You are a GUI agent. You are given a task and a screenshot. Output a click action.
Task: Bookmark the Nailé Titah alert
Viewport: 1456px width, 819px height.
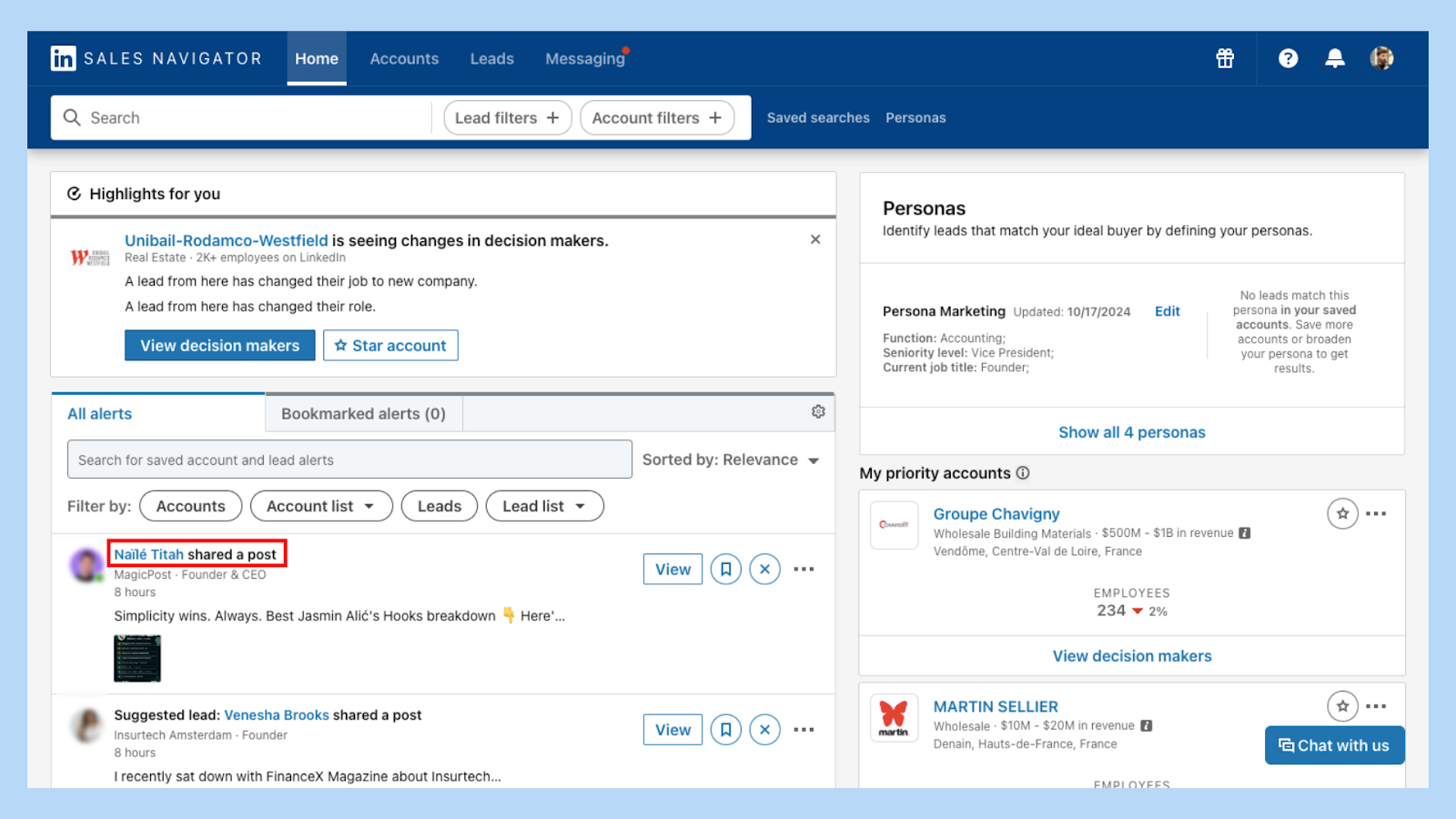click(x=725, y=569)
